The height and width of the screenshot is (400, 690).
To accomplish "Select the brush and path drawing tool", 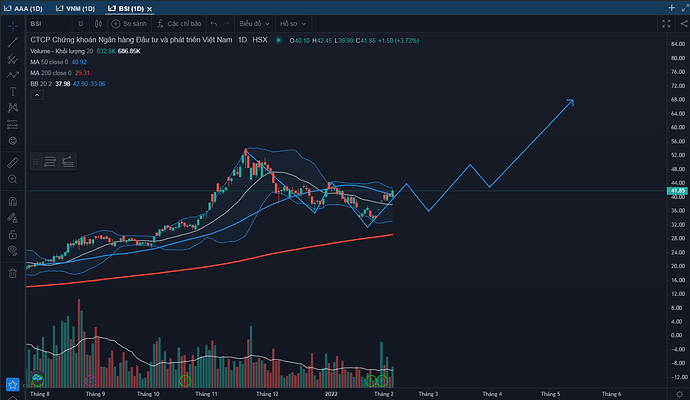I will [13, 75].
